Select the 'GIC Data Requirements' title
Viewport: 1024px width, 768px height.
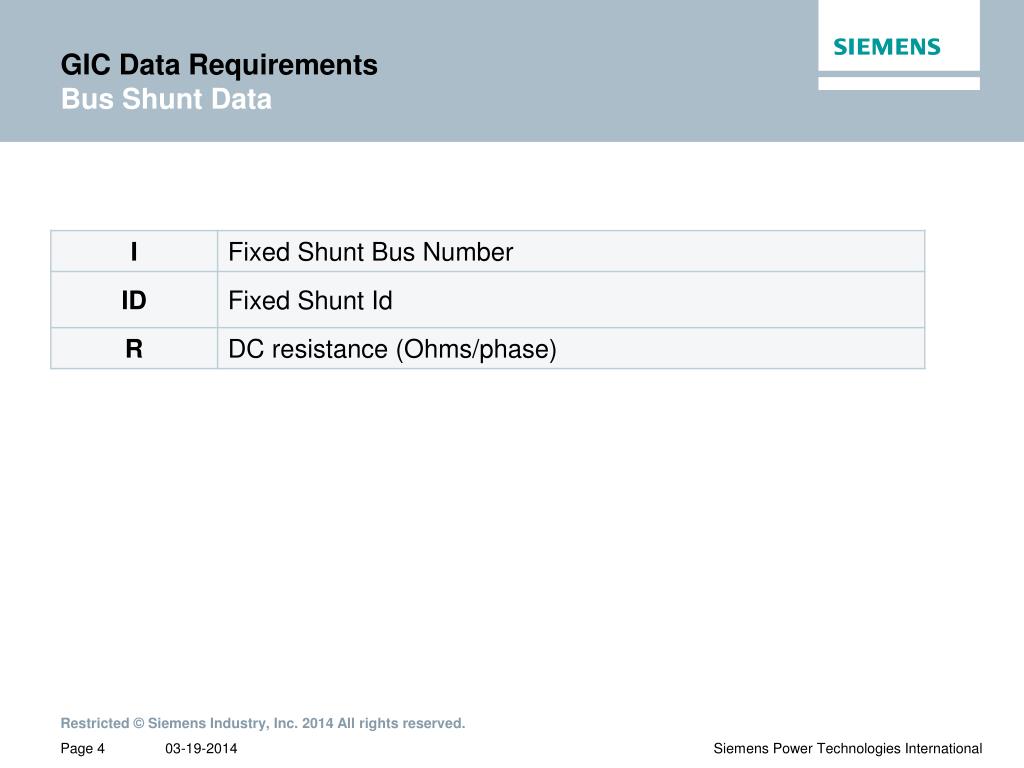219,65
